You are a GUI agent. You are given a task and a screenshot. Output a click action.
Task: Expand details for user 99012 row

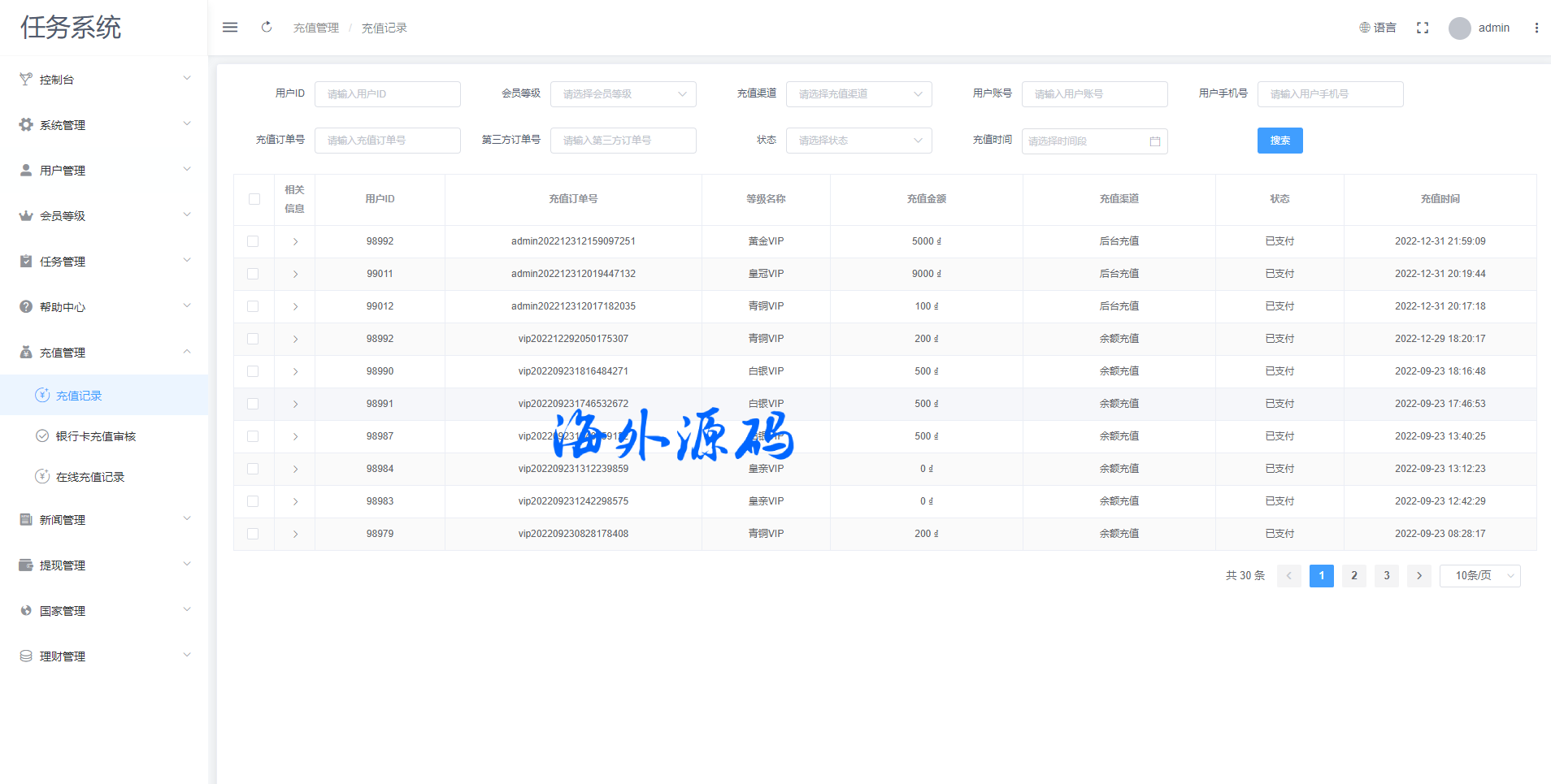[x=295, y=306]
